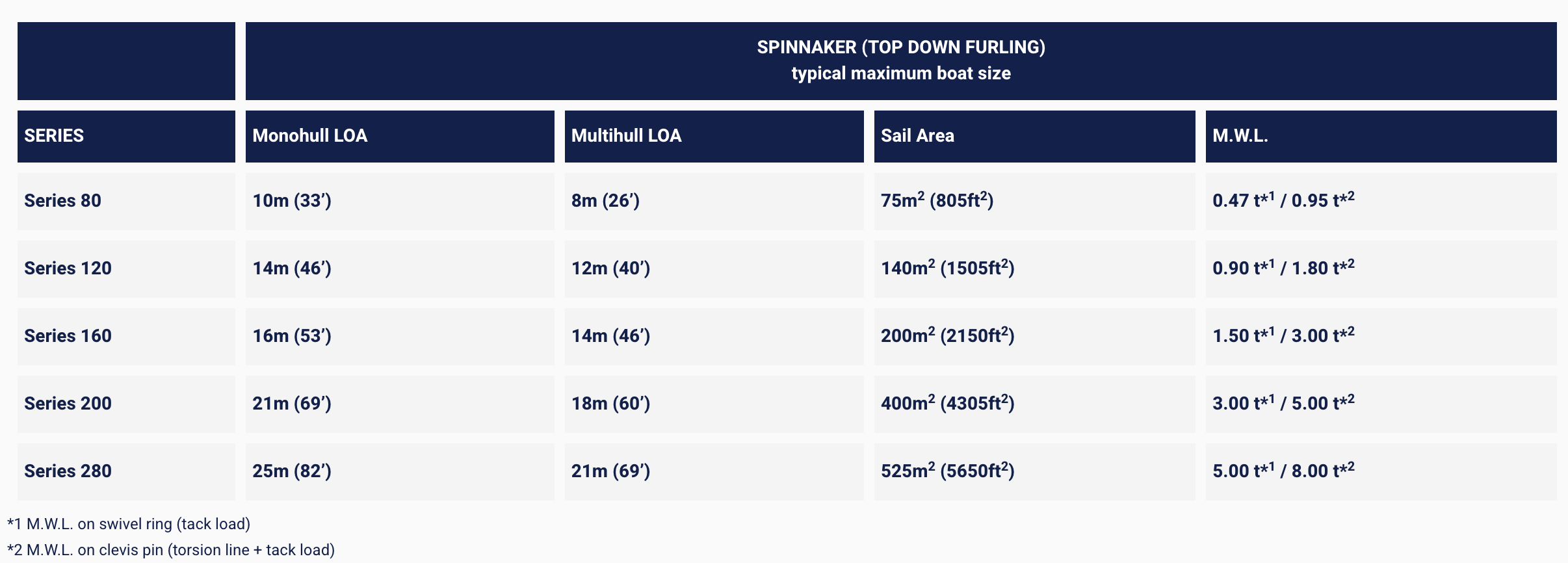The height and width of the screenshot is (563, 1568).
Task: Select the Series 200 row label
Action: (x=68, y=404)
